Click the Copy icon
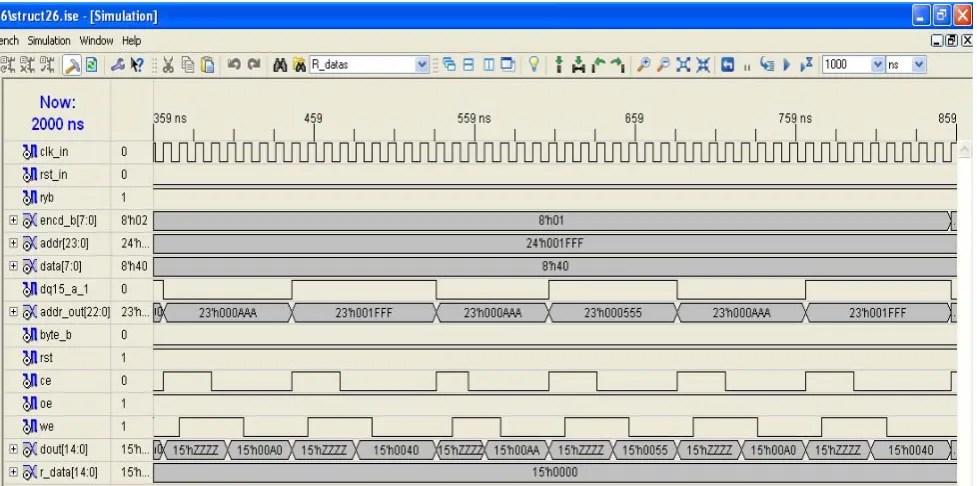 tap(188, 65)
